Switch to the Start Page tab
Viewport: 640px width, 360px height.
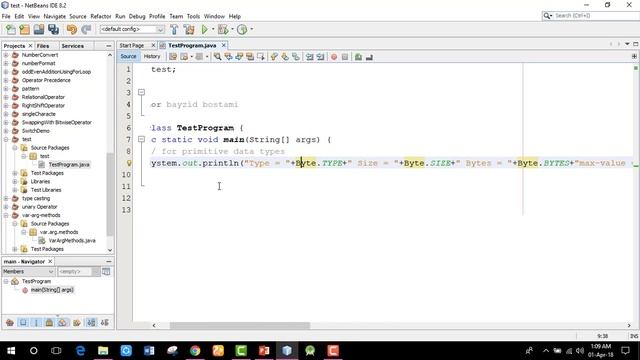point(132,45)
